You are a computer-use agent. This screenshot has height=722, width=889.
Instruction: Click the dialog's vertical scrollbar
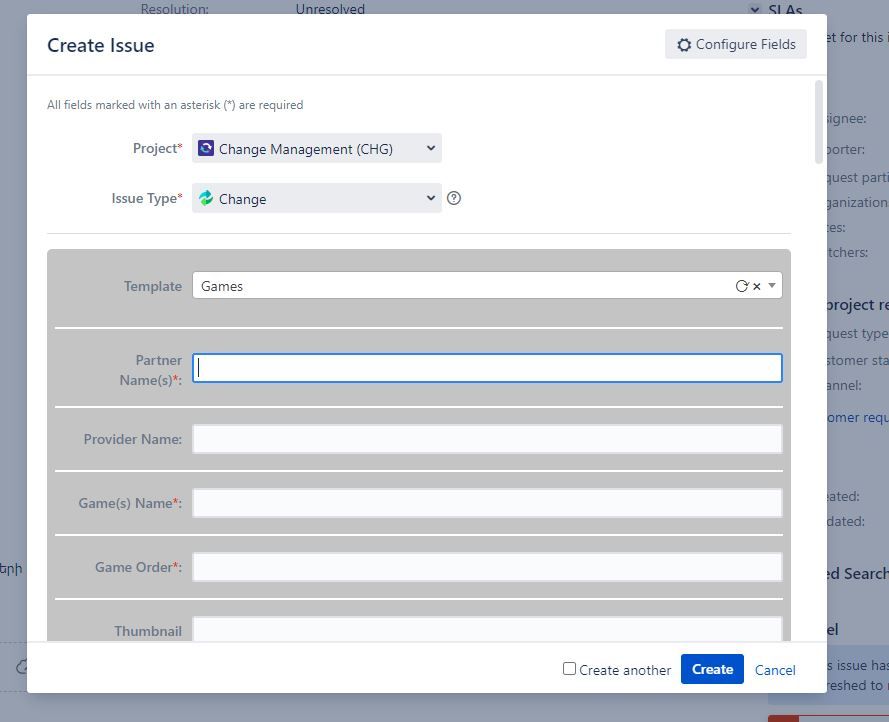[x=818, y=122]
